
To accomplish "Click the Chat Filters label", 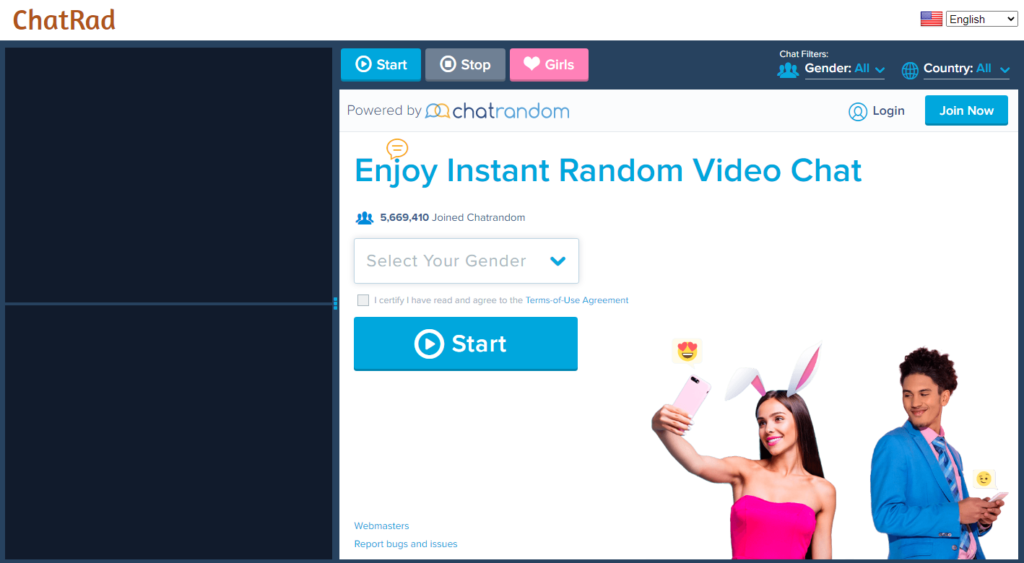I will coord(803,54).
